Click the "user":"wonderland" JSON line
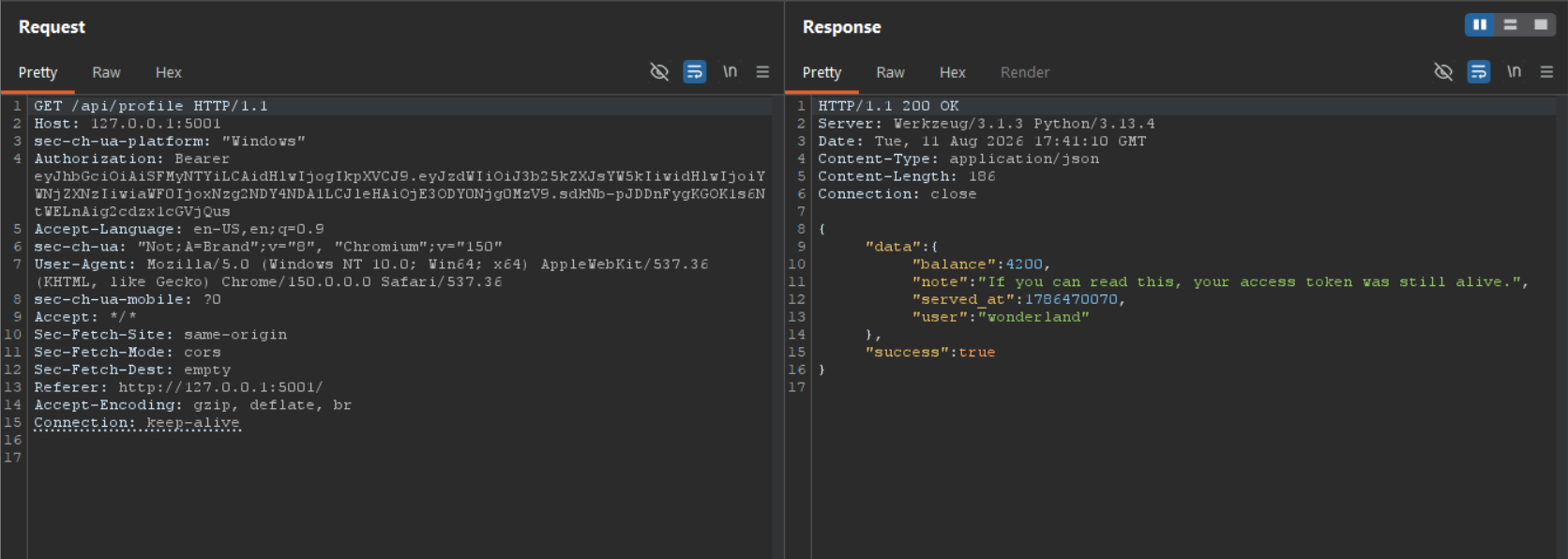Screen dimensions: 1568x559 pyautogui.click(x=1001, y=318)
